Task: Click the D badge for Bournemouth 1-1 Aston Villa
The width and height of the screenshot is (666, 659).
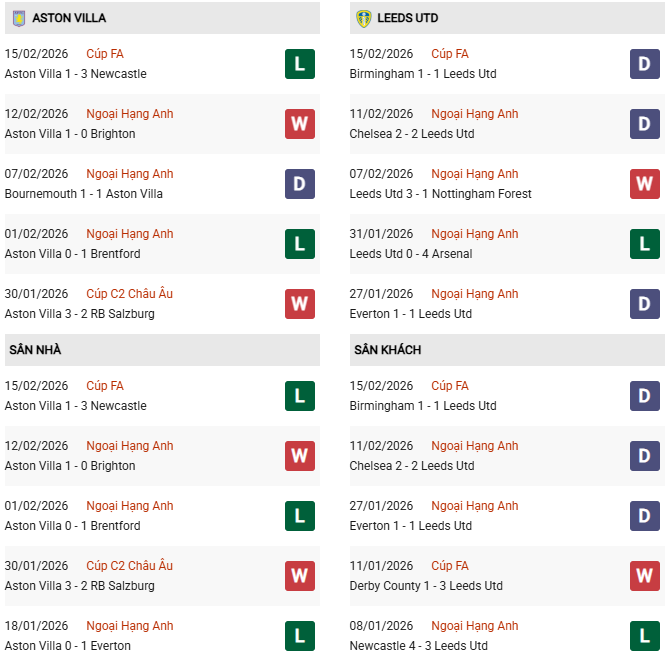Action: coord(300,184)
